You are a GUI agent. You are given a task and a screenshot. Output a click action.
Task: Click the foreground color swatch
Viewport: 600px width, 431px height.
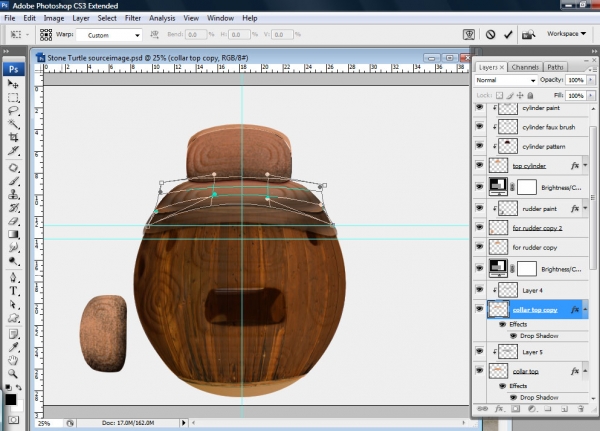click(10, 399)
